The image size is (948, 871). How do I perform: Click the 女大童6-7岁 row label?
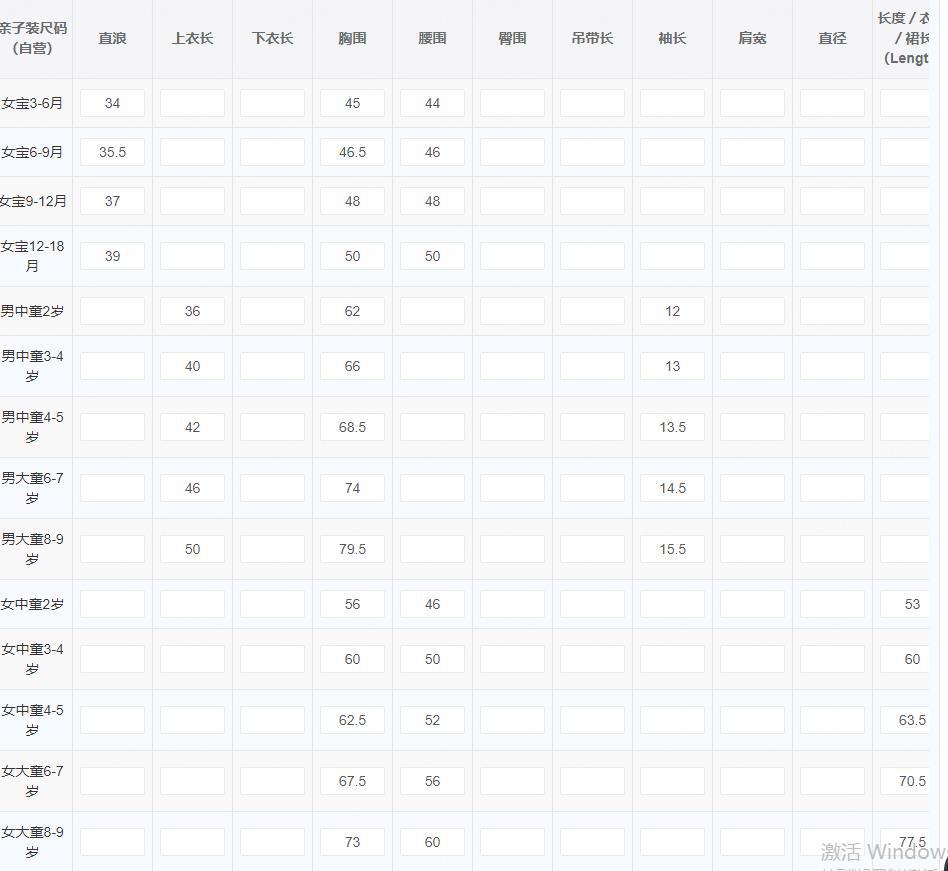[32, 781]
